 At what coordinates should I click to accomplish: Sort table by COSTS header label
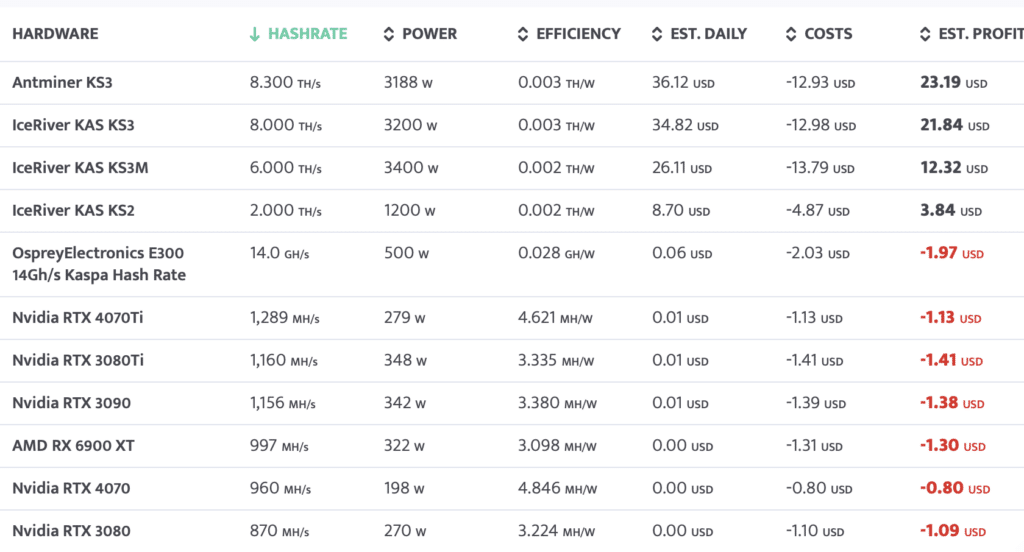tap(828, 34)
